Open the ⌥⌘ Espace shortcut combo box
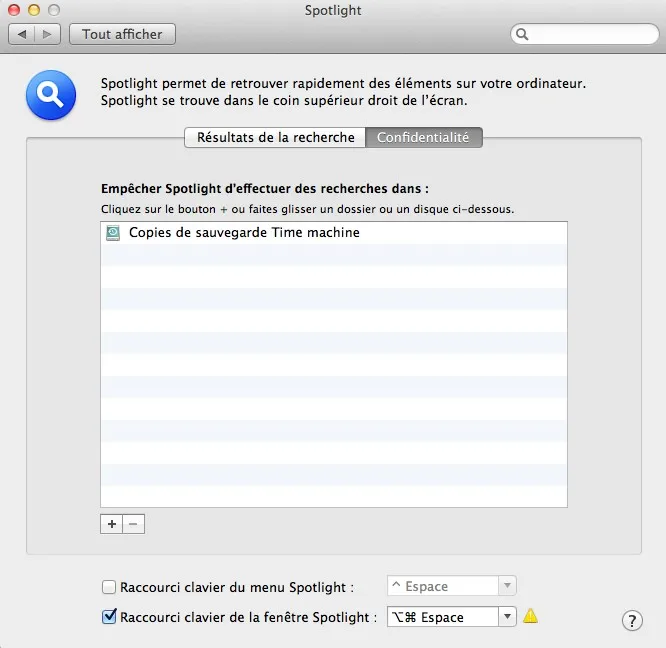666x648 pixels. (x=452, y=617)
